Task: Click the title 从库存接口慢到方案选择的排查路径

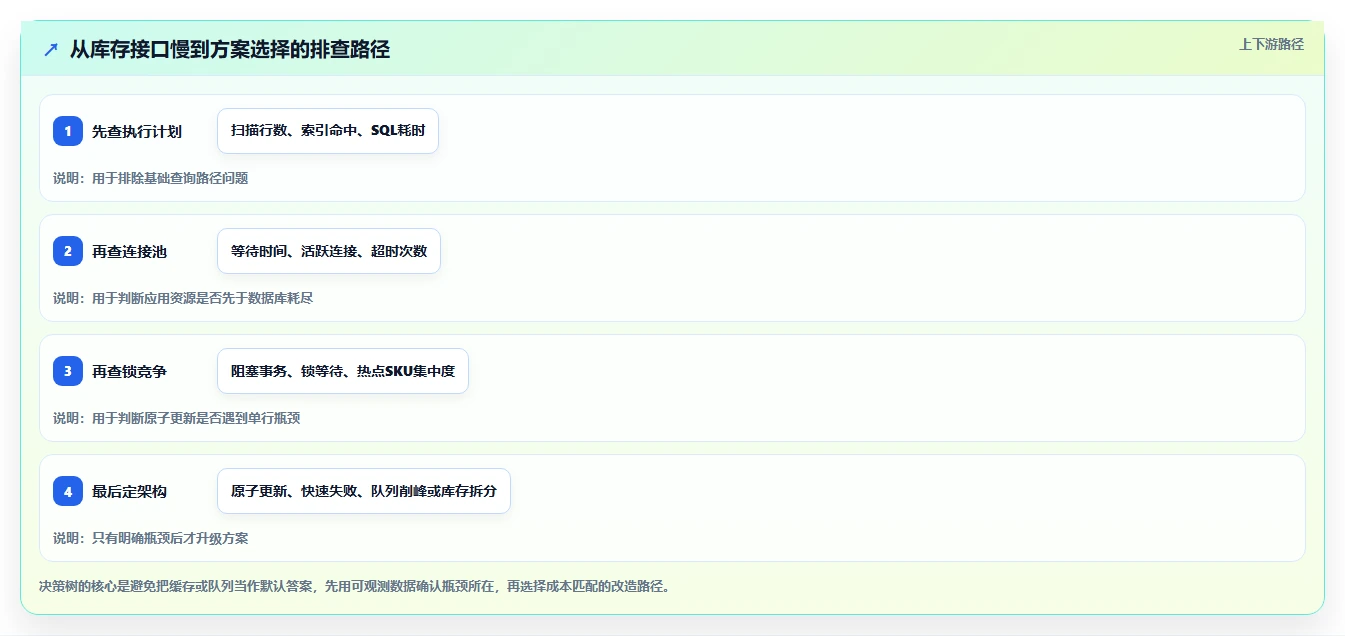Action: 229,49
